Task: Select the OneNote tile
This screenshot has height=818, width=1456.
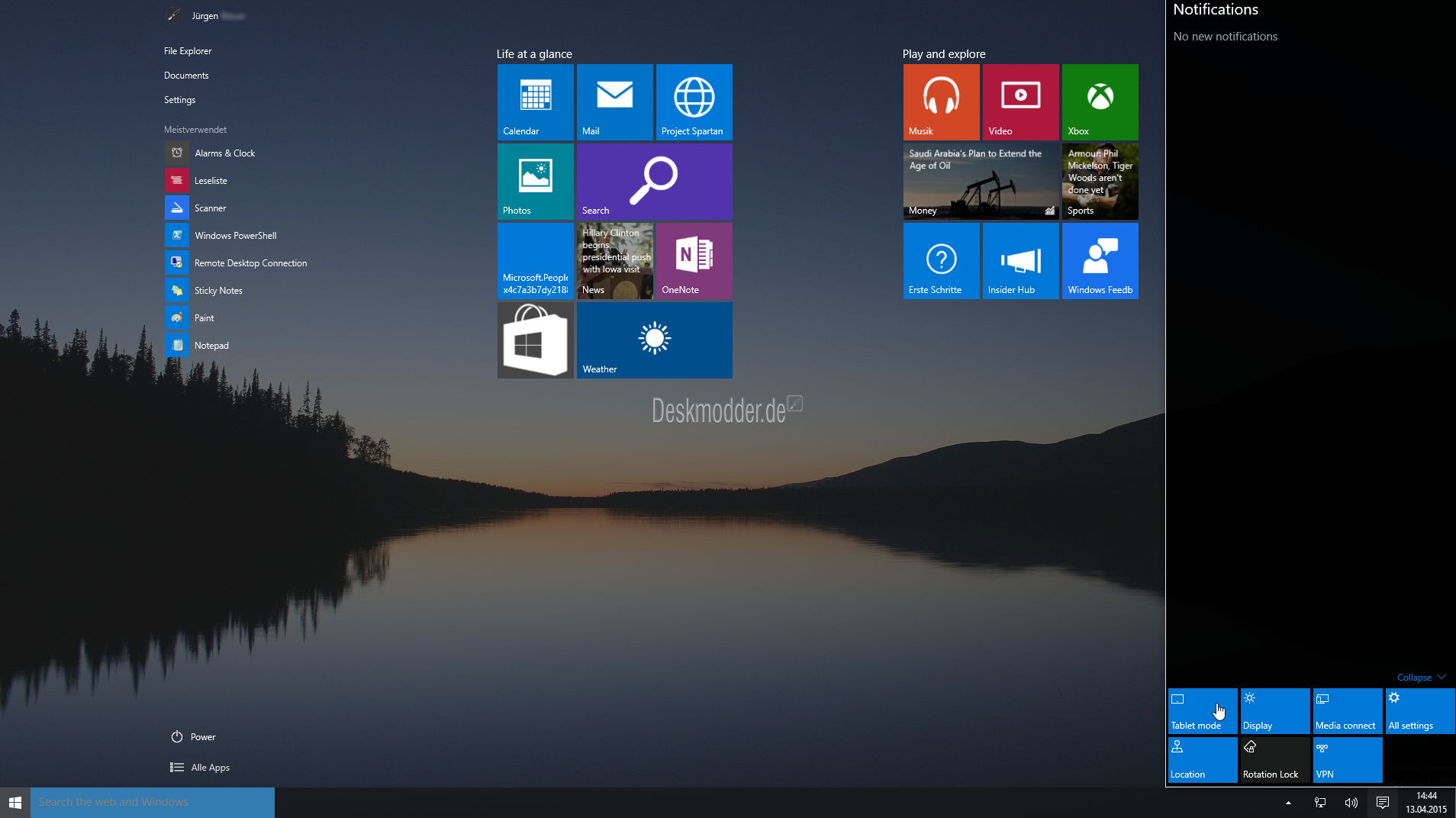Action: (694, 260)
